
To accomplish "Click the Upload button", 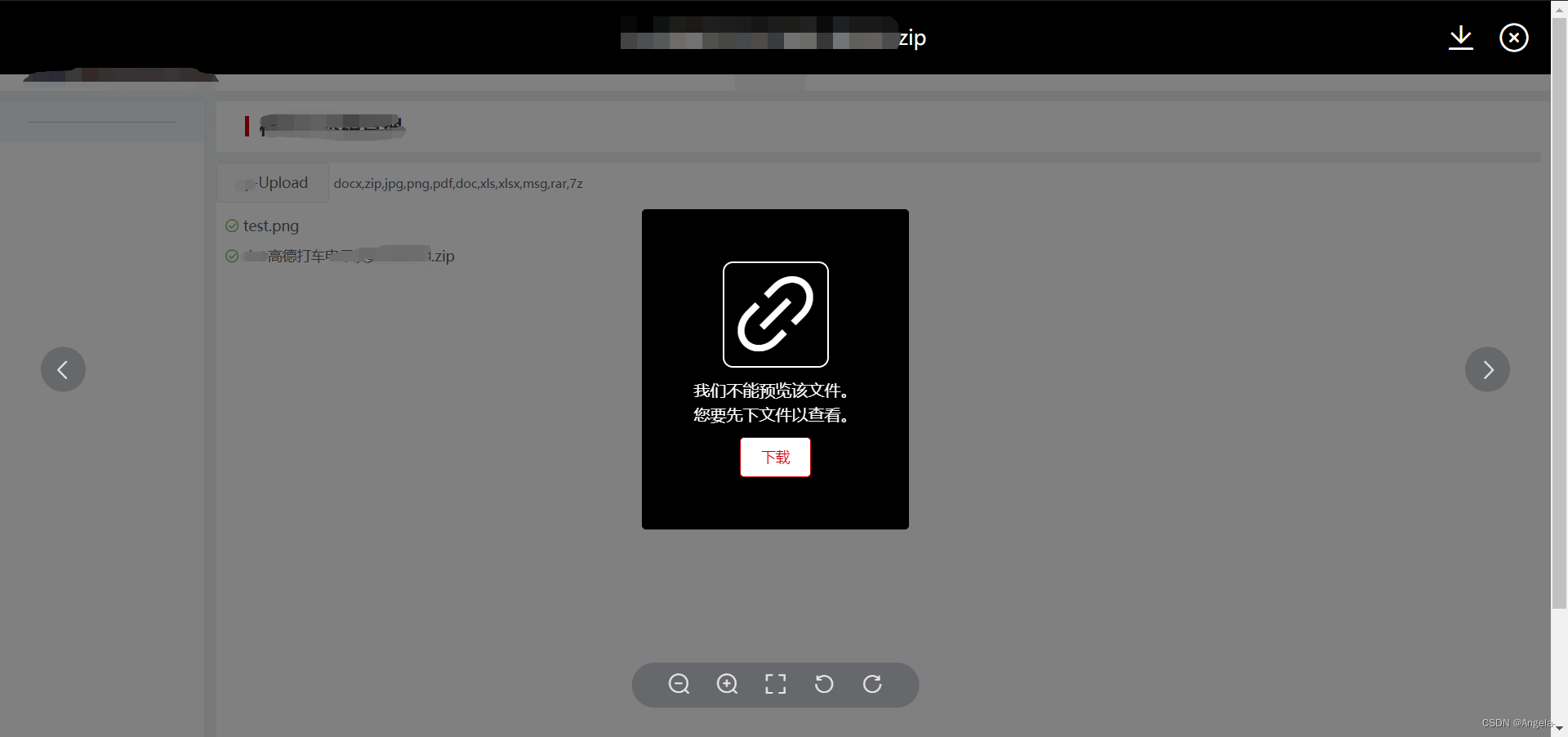I will pyautogui.click(x=273, y=182).
